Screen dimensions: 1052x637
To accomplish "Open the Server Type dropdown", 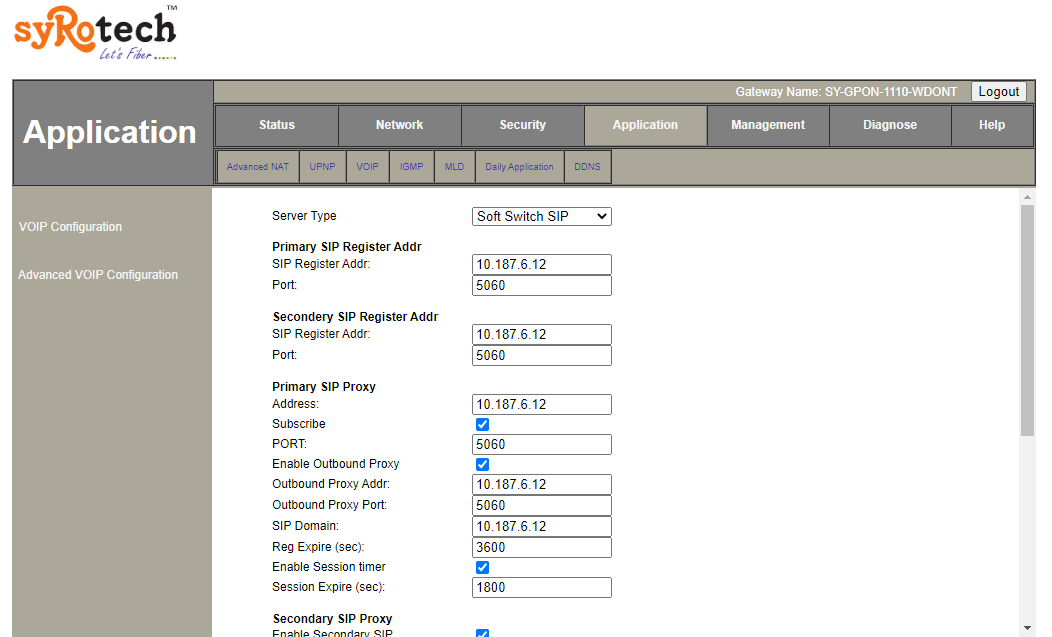I will (x=541, y=216).
